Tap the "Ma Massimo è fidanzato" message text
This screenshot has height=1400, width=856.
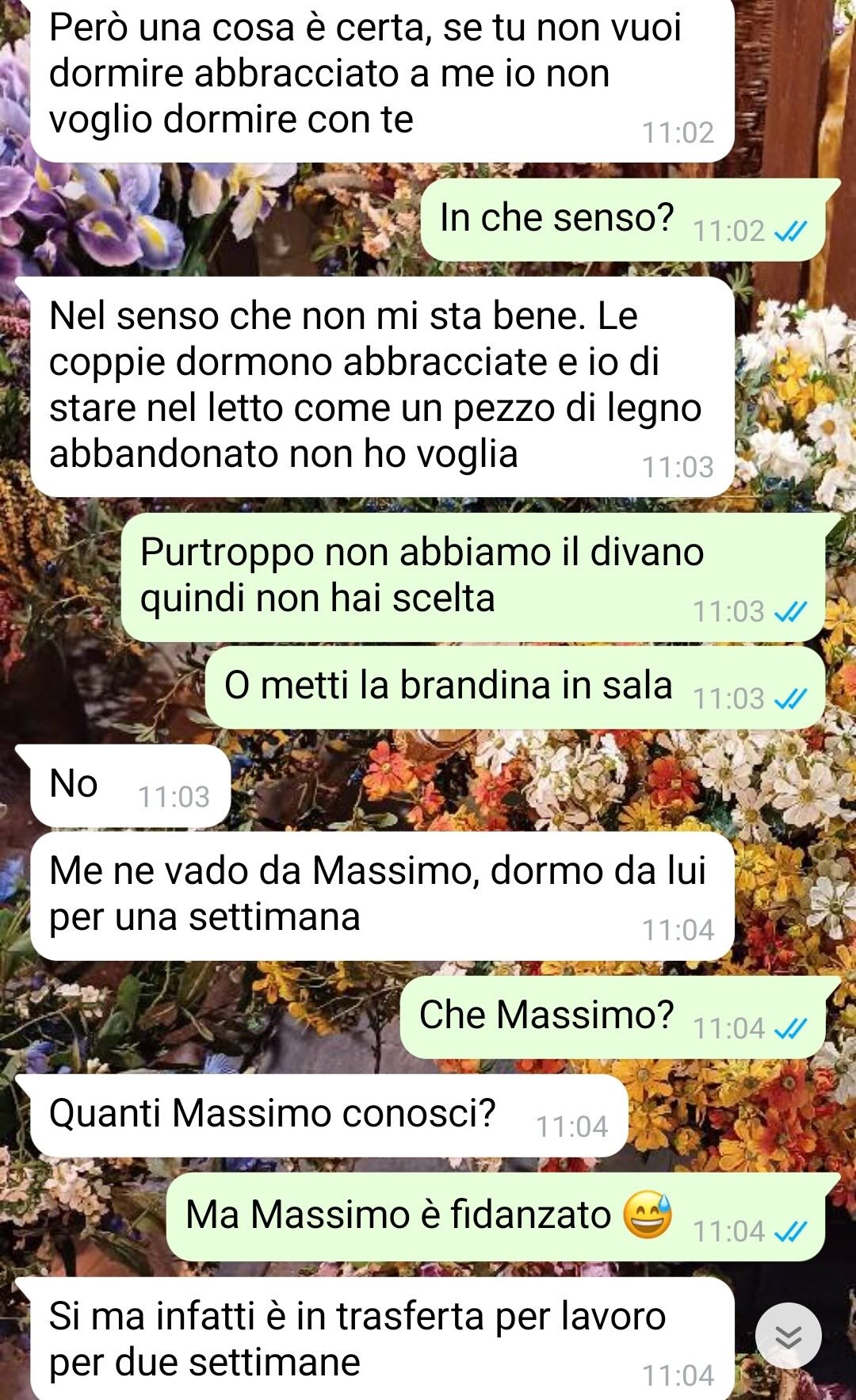(x=398, y=1214)
